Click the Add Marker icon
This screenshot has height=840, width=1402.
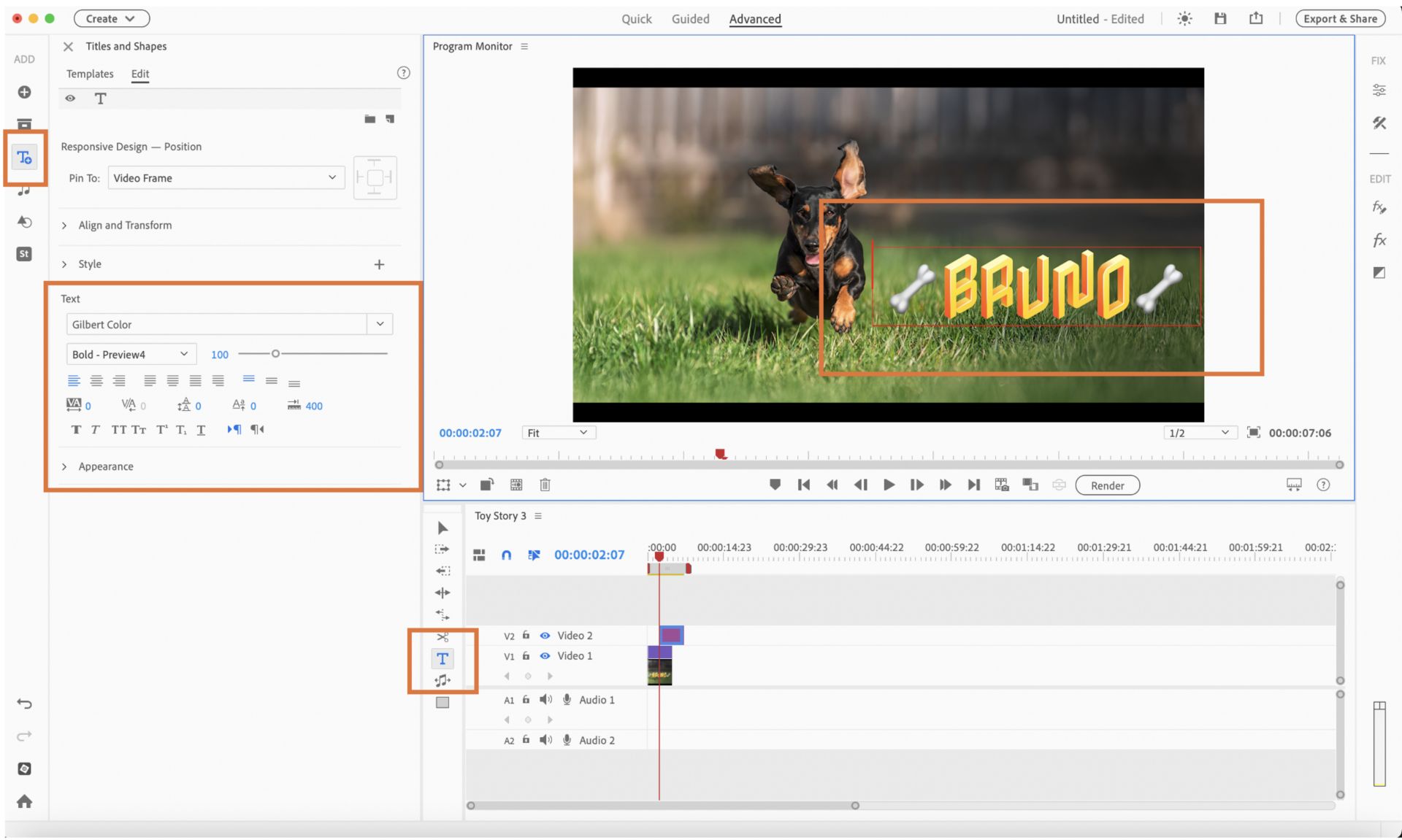(x=775, y=485)
